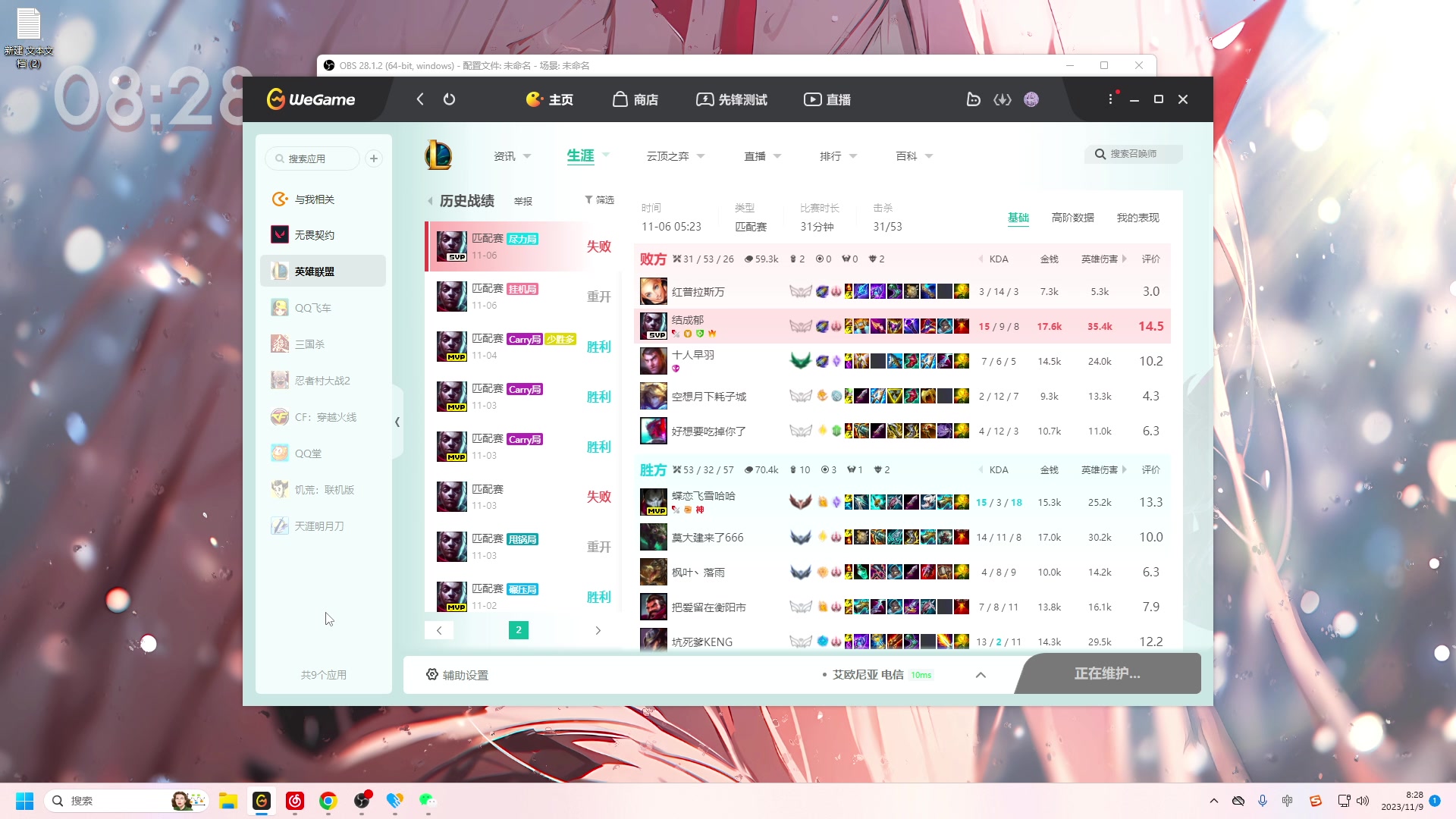This screenshot has width=1456, height=819.
Task: Click the 搜索召唤师 search box
Action: (x=1134, y=154)
